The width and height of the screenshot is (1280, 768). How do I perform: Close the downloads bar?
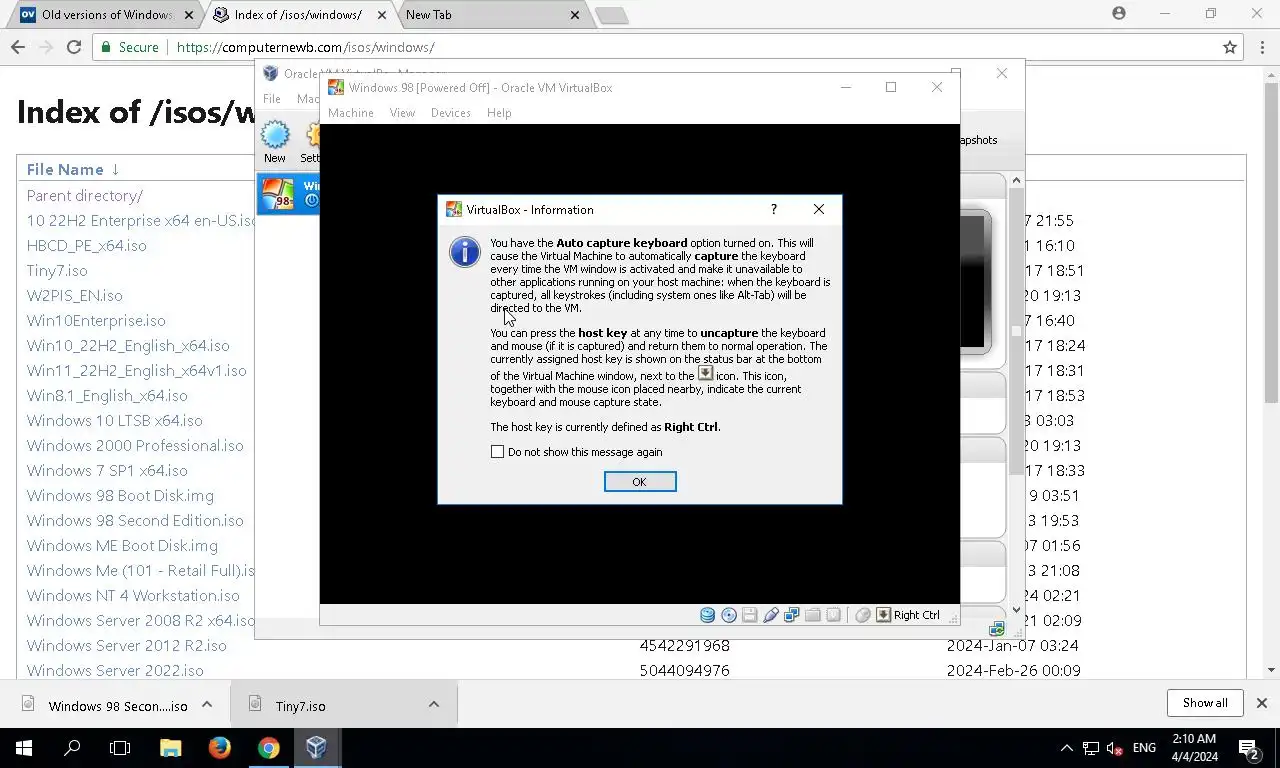[1262, 703]
